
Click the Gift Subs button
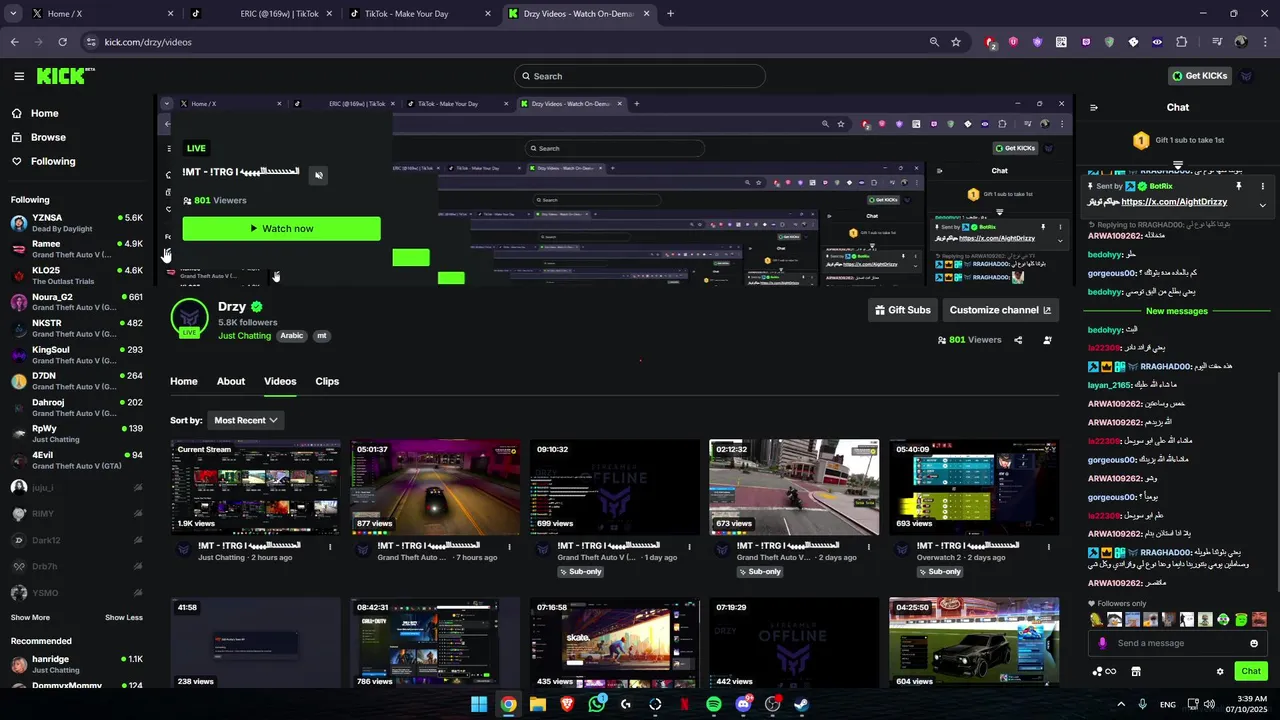point(903,310)
